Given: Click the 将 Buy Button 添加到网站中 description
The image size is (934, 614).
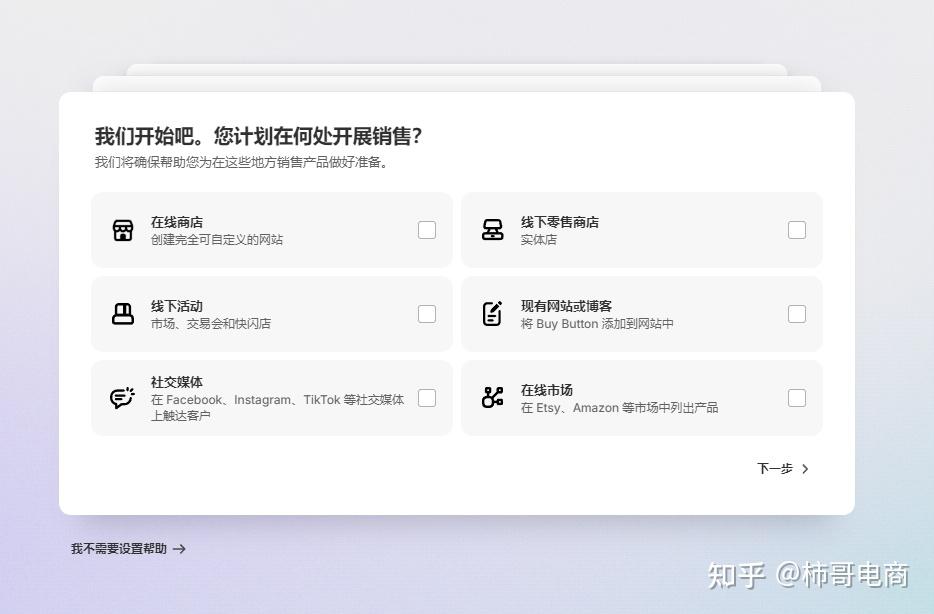Looking at the screenshot, I should [x=597, y=323].
